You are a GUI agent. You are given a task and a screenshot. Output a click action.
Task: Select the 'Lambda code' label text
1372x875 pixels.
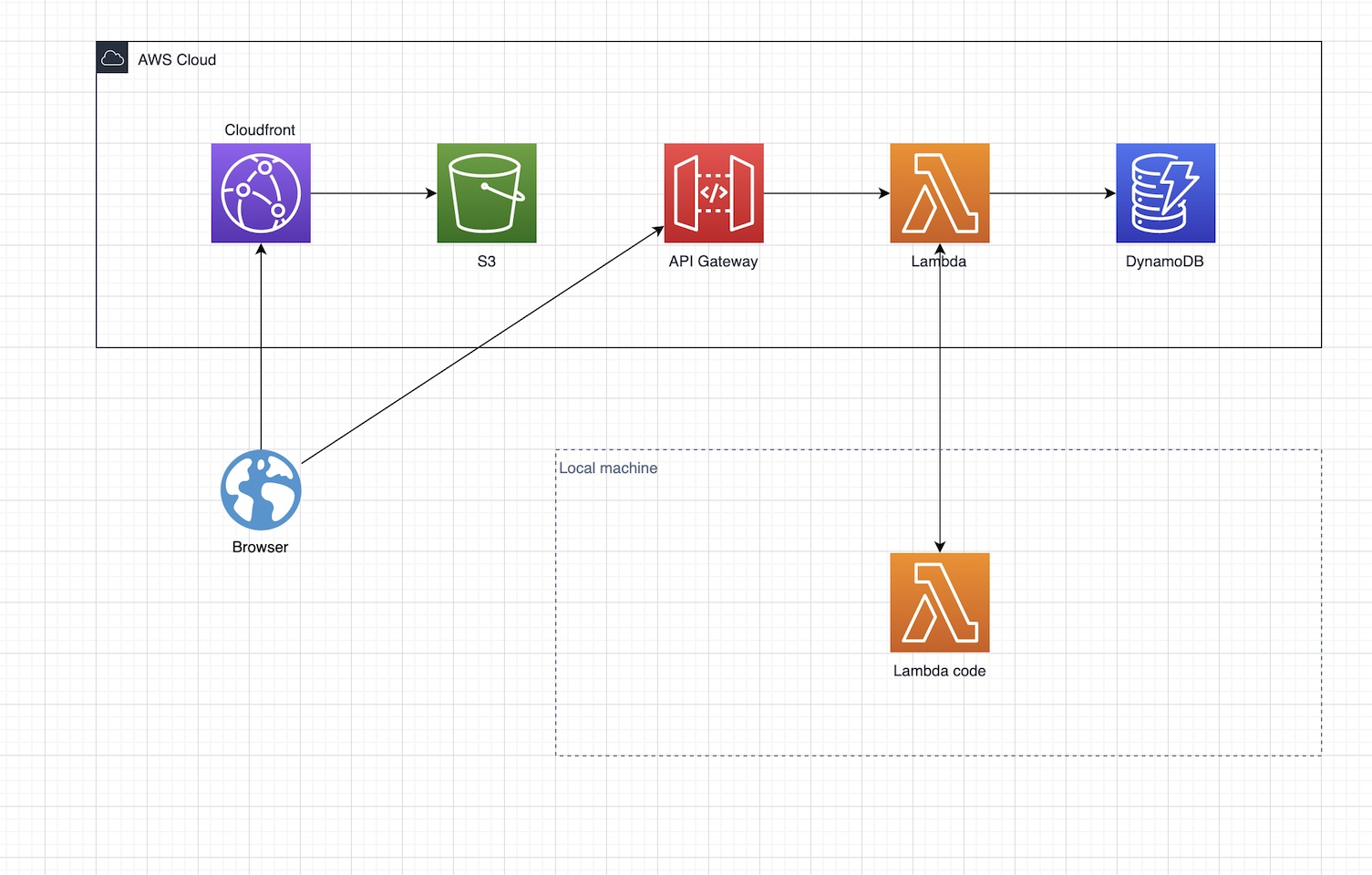pyautogui.click(x=940, y=671)
